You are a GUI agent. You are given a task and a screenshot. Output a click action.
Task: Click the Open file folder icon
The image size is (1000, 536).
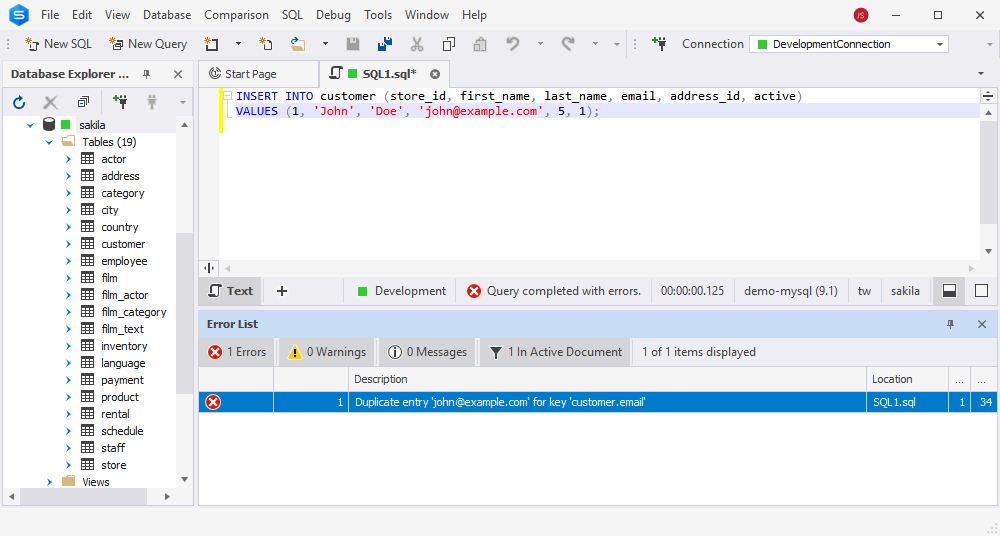pos(298,44)
